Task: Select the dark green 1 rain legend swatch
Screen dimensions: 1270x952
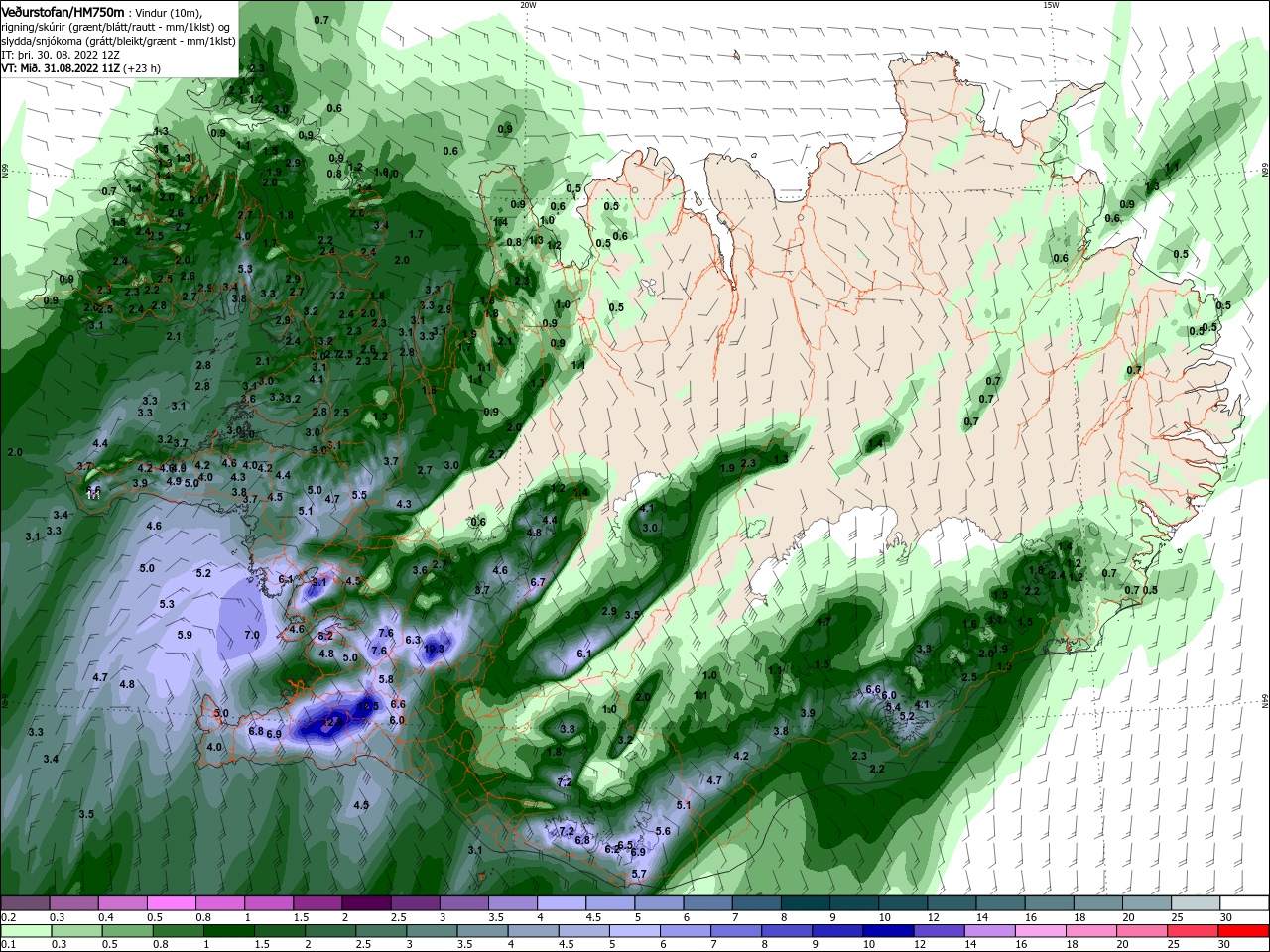Action: (229, 931)
